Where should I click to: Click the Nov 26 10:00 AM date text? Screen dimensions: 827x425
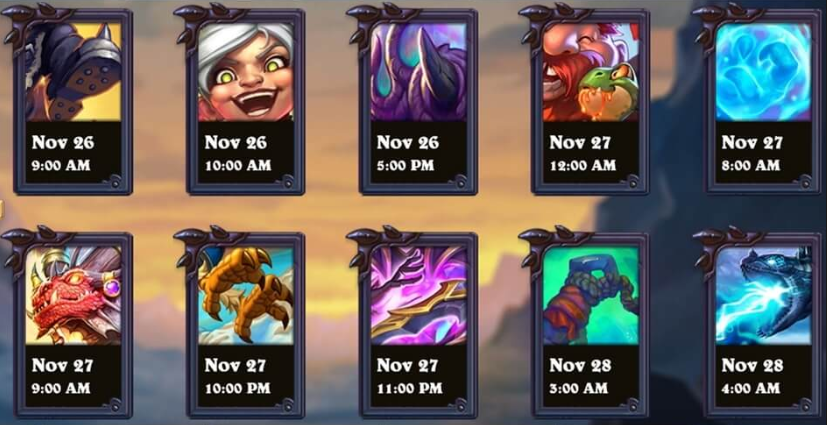pos(238,153)
